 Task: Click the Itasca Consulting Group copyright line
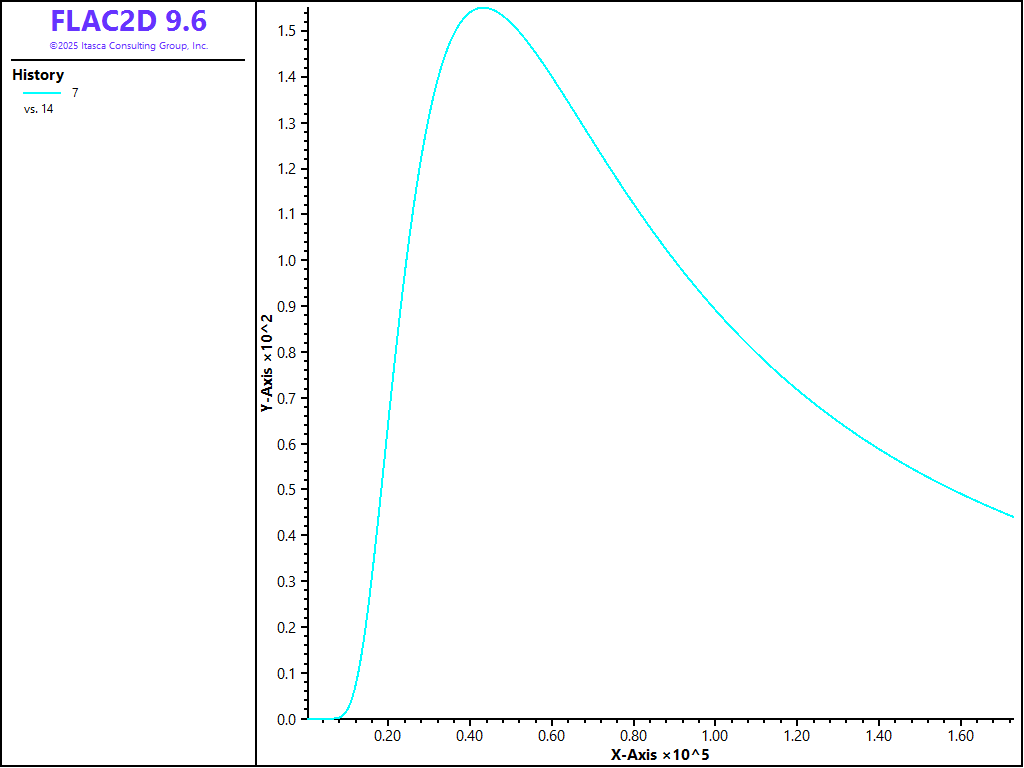(128, 46)
